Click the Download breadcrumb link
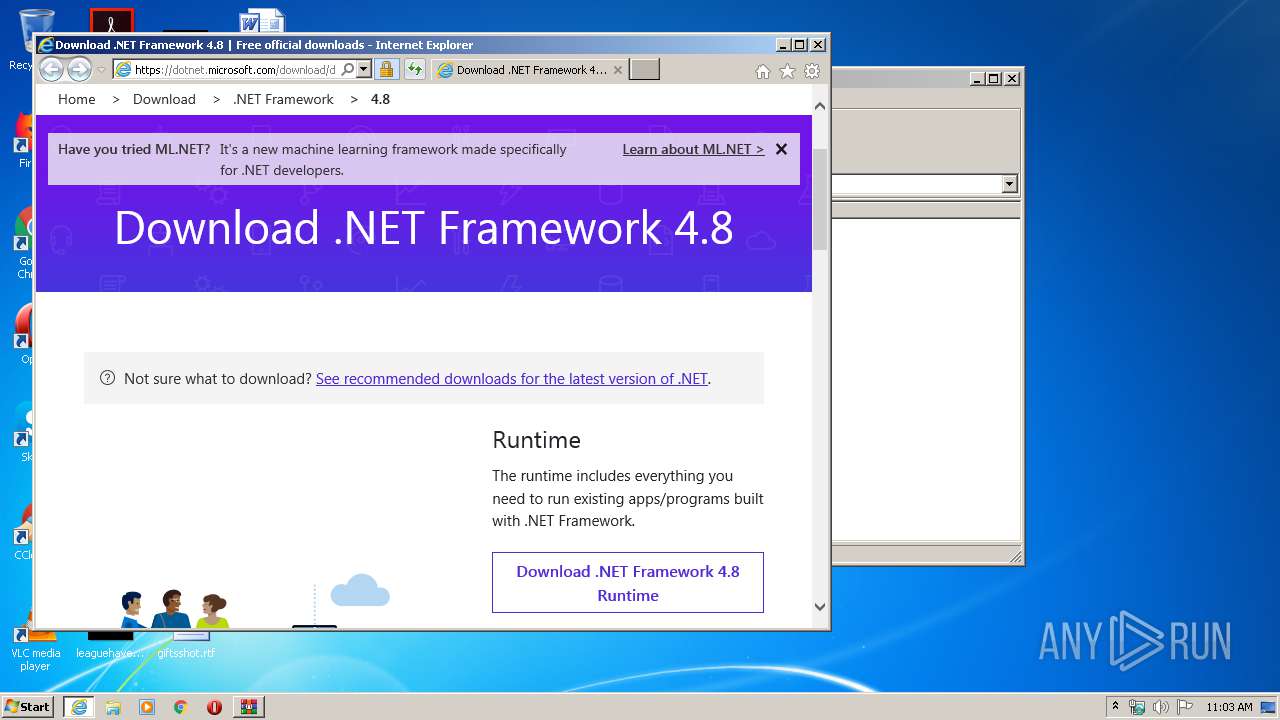 coord(164,99)
